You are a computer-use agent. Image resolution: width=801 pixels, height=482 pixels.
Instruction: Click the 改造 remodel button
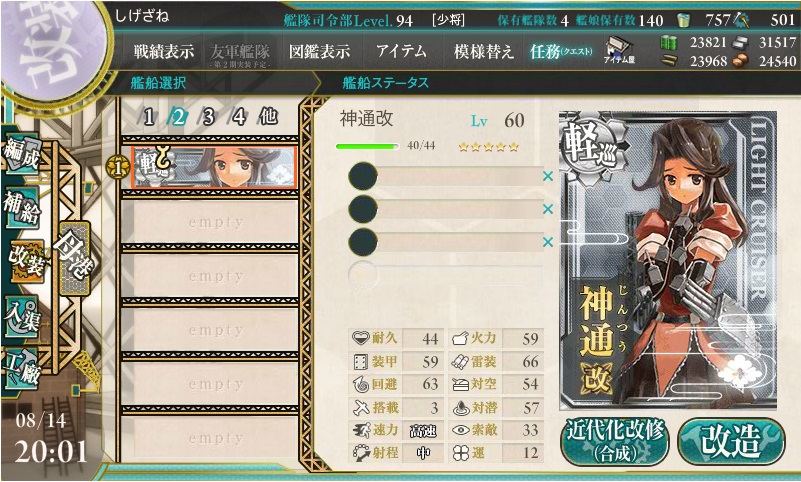tap(732, 441)
